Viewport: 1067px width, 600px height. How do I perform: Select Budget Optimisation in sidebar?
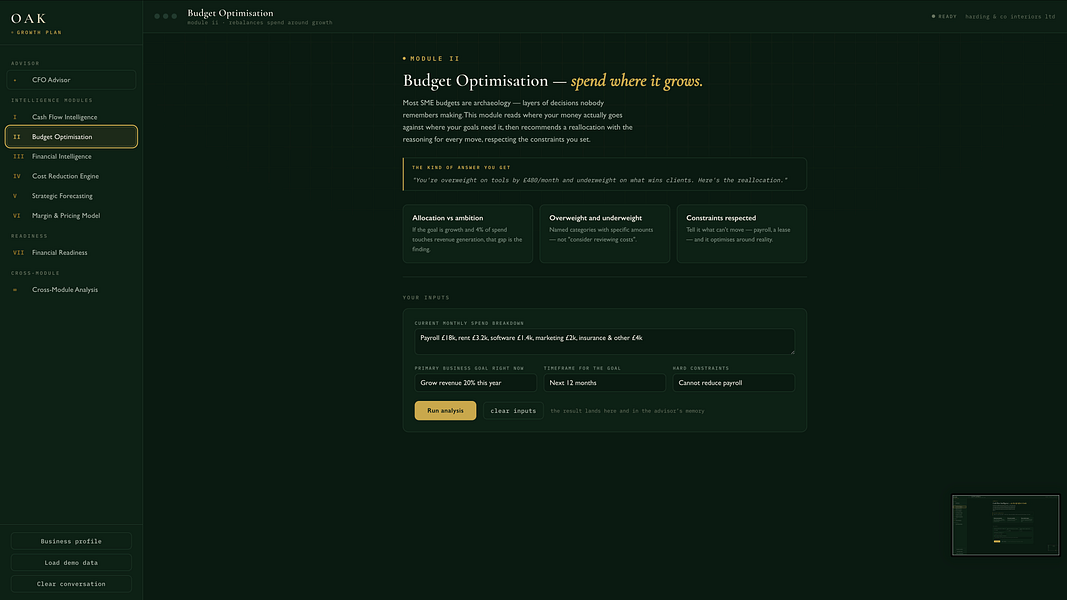coord(71,137)
